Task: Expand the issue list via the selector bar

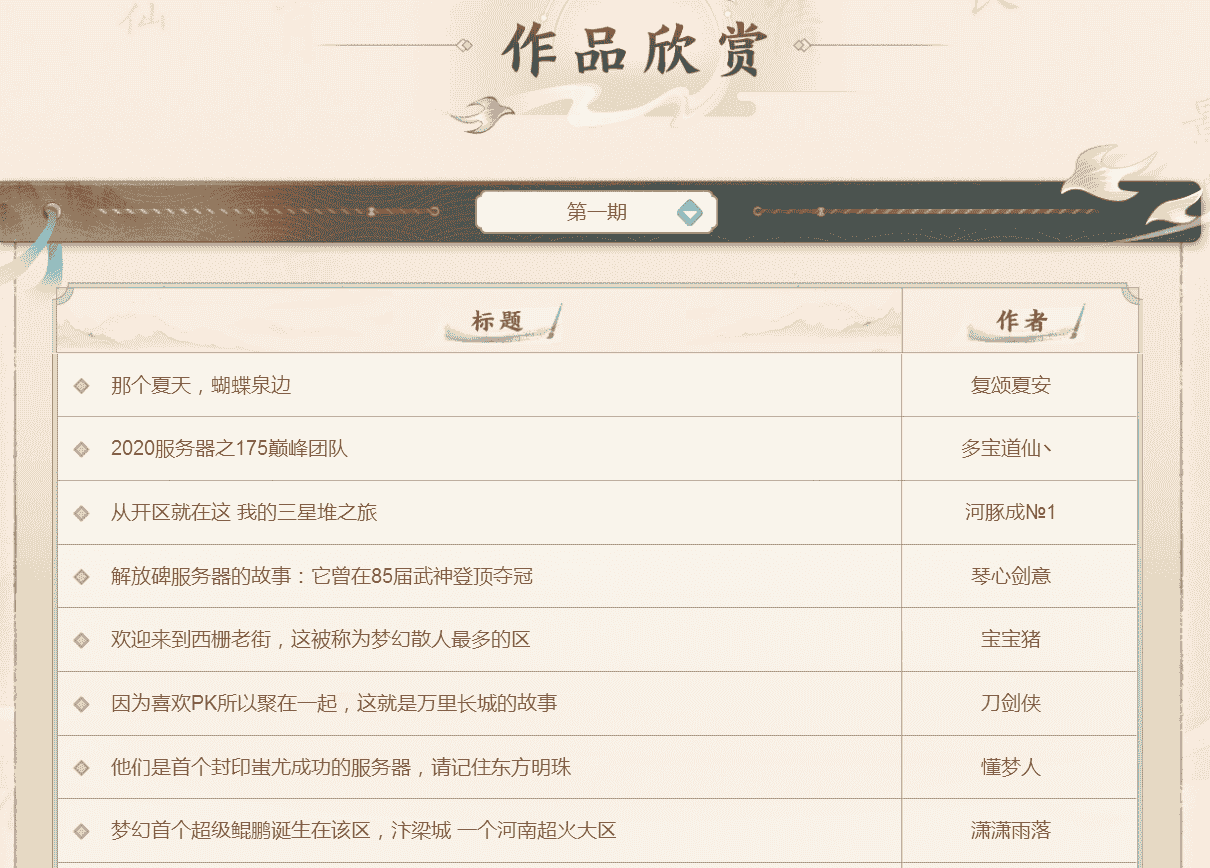Action: pyautogui.click(x=596, y=211)
